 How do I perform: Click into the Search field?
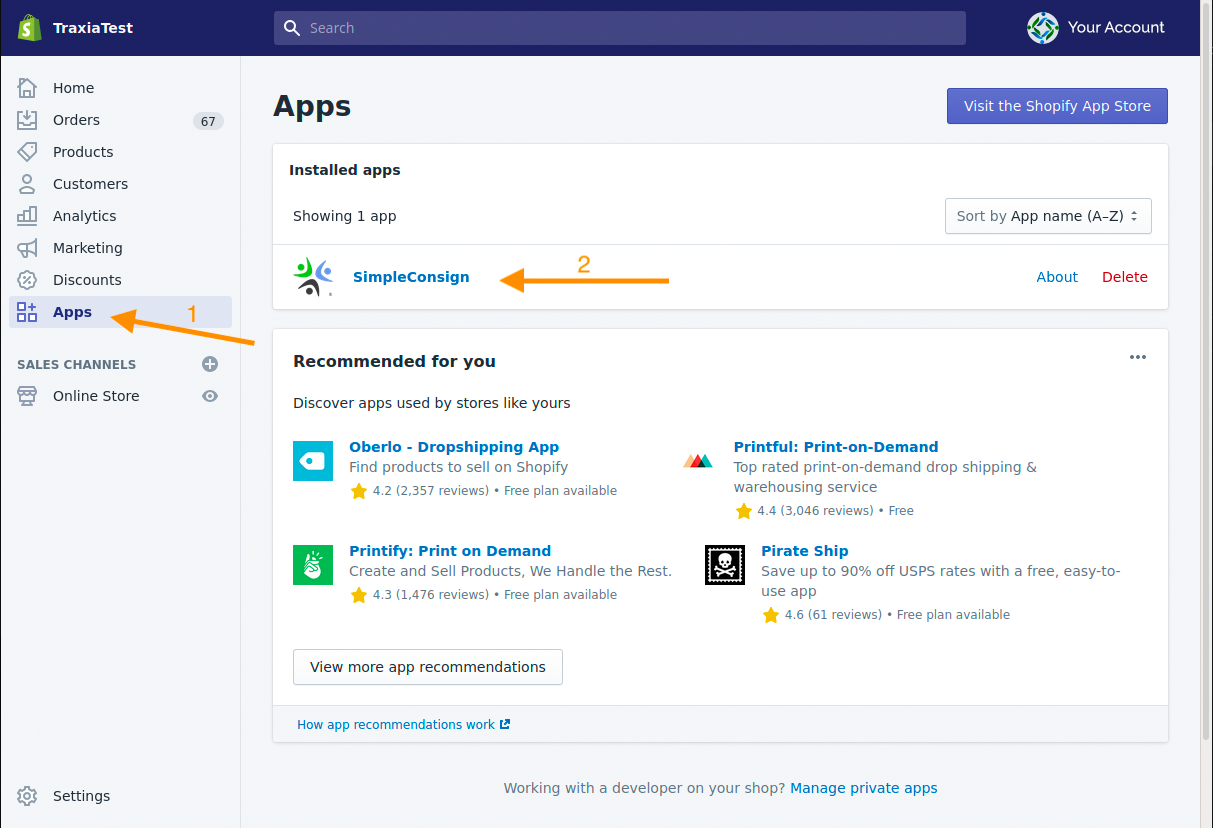(x=620, y=28)
